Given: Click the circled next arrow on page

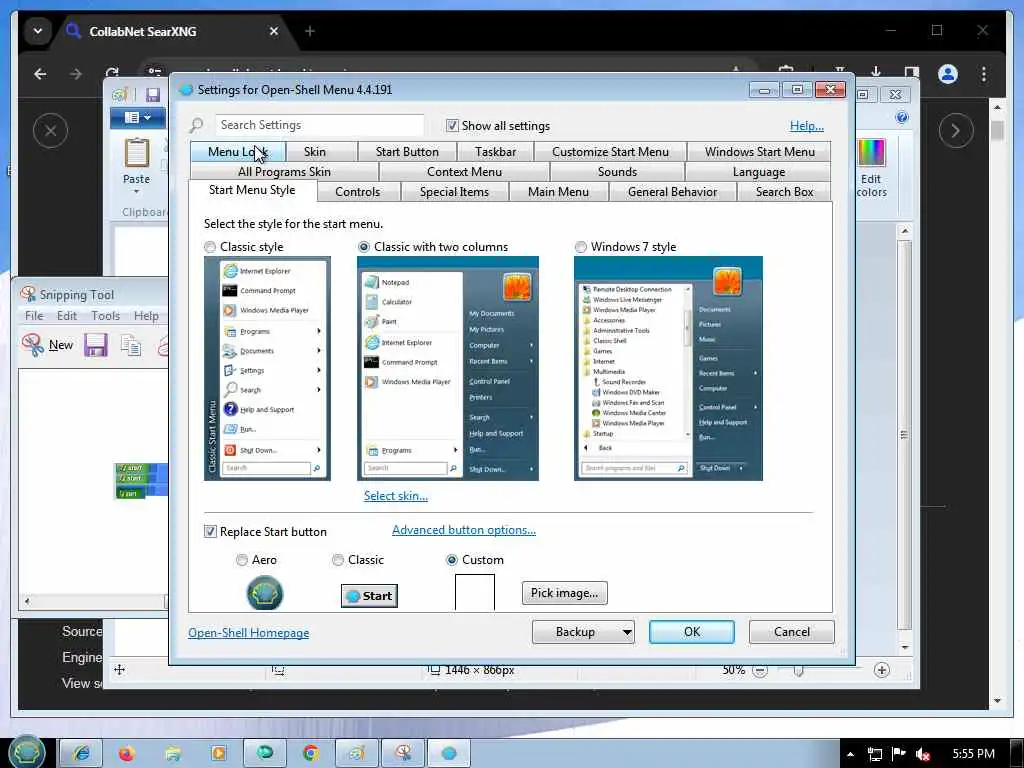Looking at the screenshot, I should 955,131.
